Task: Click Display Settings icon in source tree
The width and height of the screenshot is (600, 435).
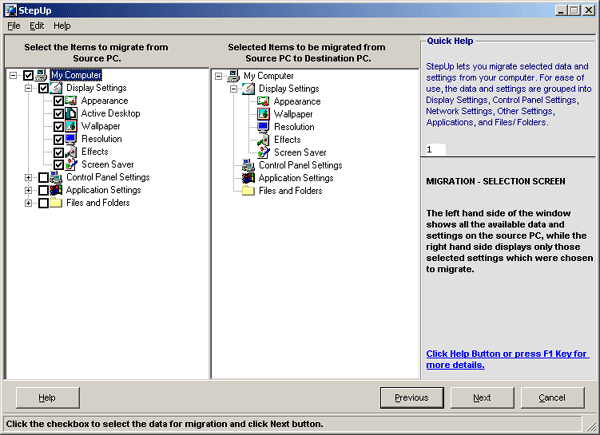Action: pos(56,88)
